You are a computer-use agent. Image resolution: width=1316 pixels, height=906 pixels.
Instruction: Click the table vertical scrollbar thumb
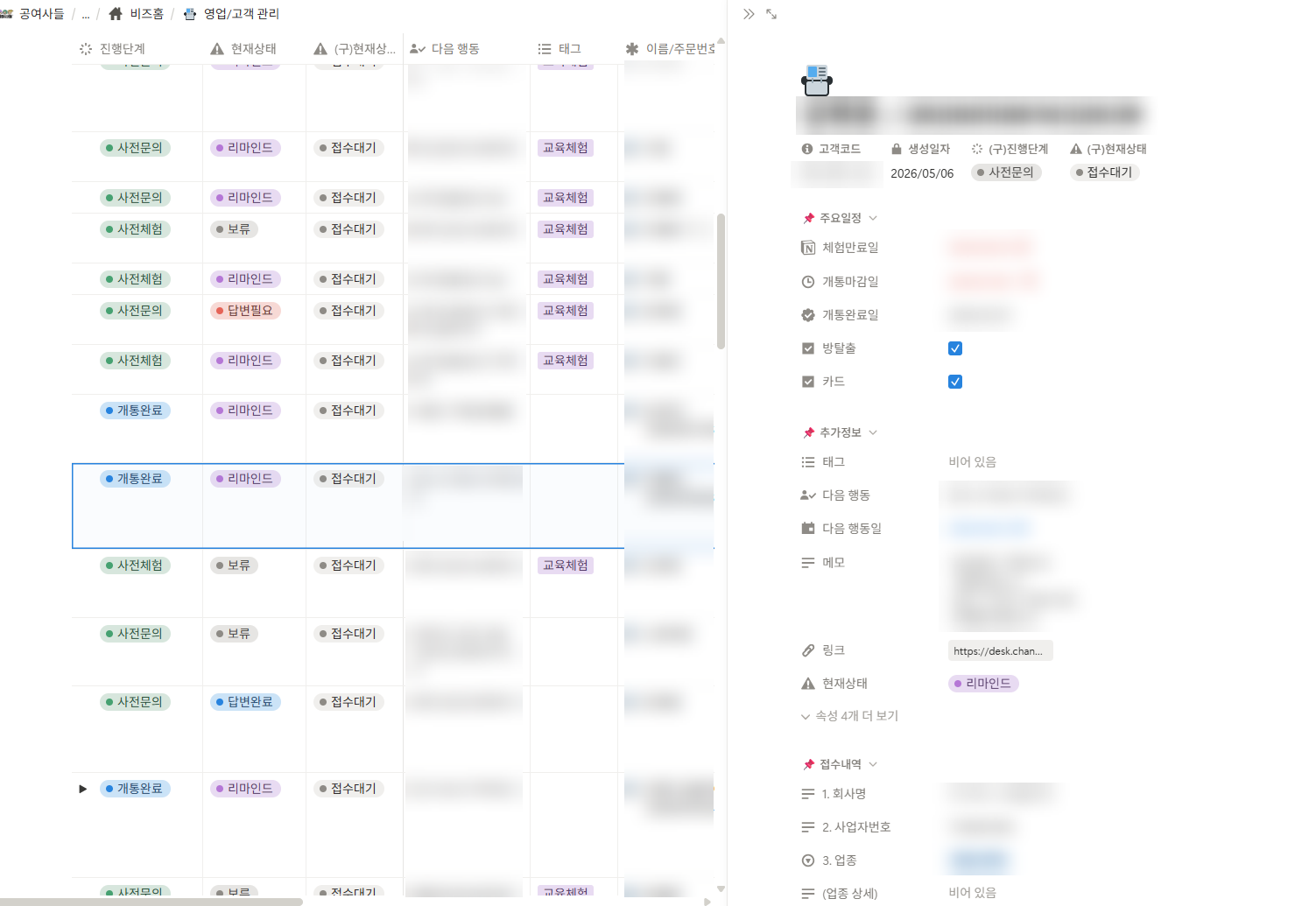[721, 281]
